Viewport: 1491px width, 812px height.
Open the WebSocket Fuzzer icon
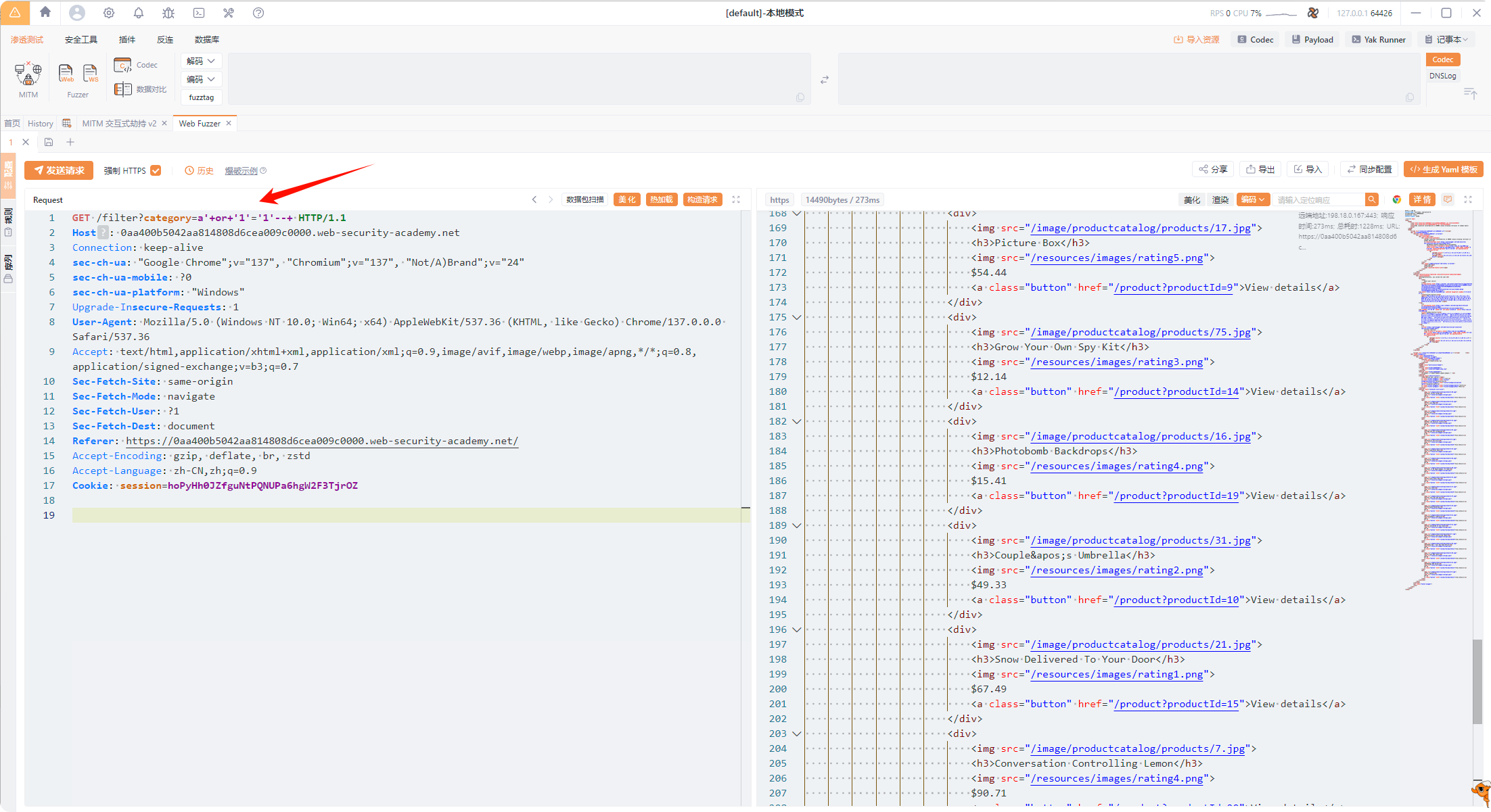(90, 73)
